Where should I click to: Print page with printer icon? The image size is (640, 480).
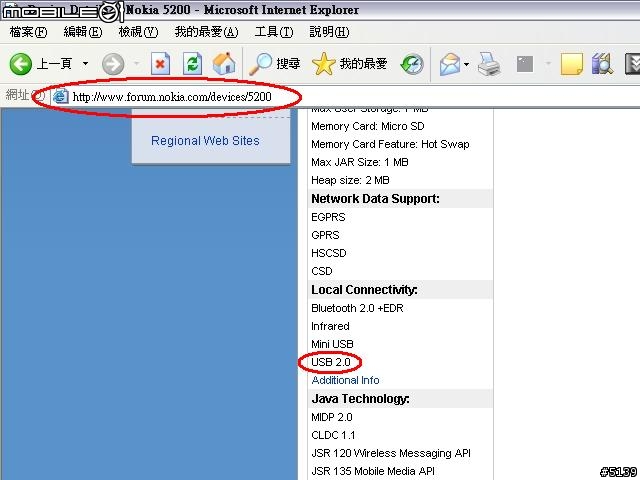(489, 64)
